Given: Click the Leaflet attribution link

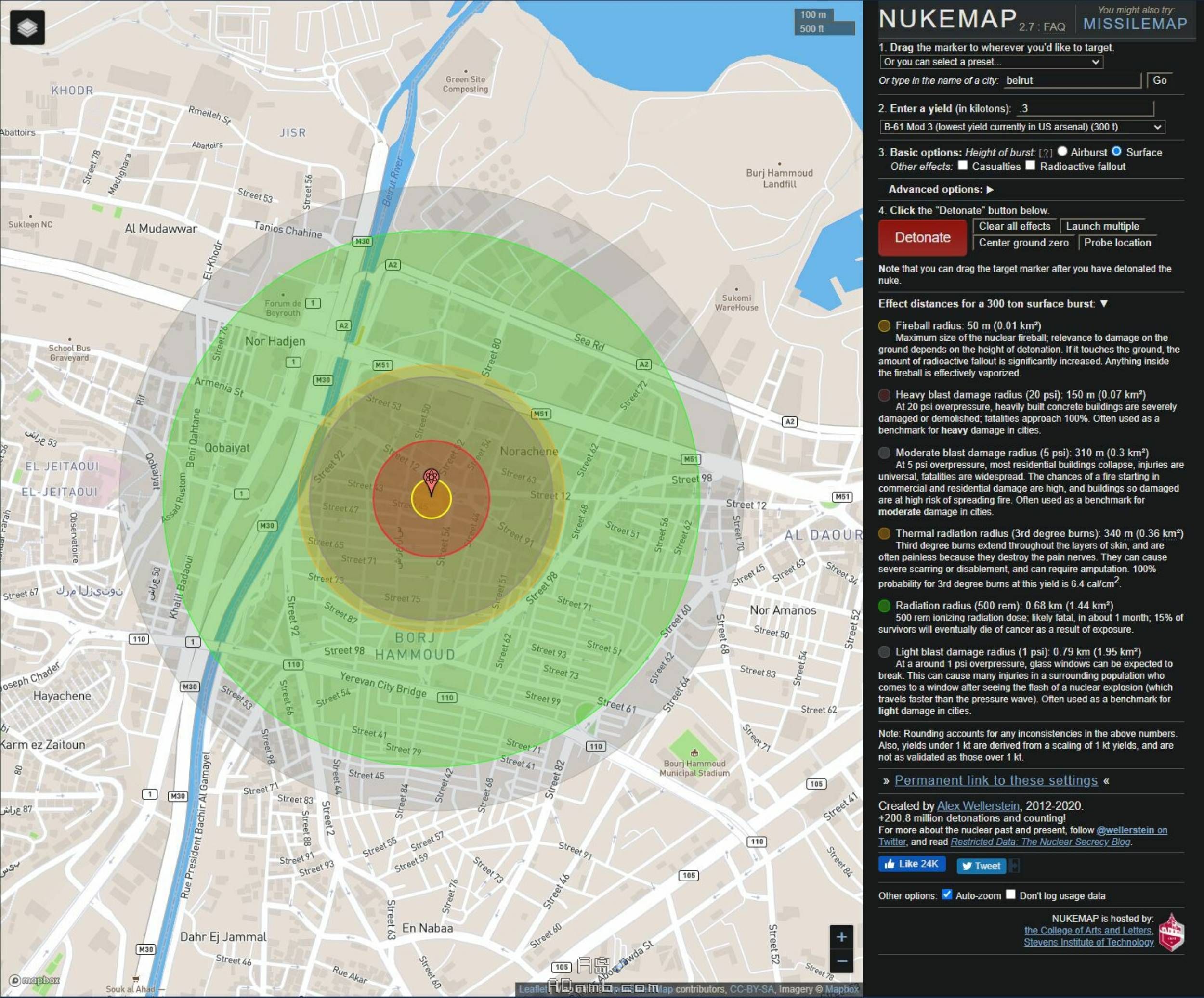Looking at the screenshot, I should (532, 989).
